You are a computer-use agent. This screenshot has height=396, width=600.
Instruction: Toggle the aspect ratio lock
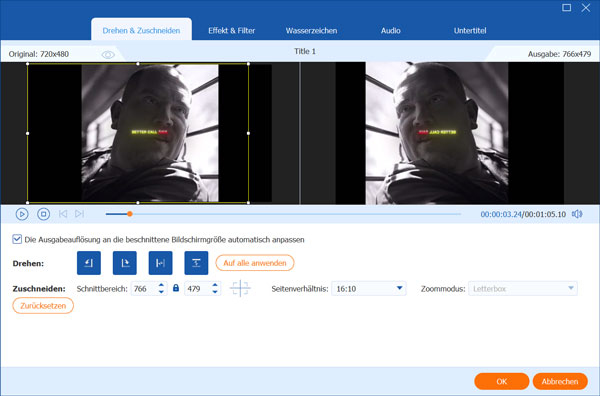[176, 288]
